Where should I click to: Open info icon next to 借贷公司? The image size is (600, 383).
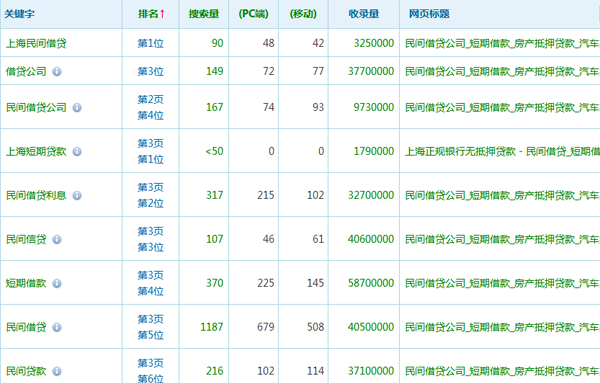tap(57, 72)
